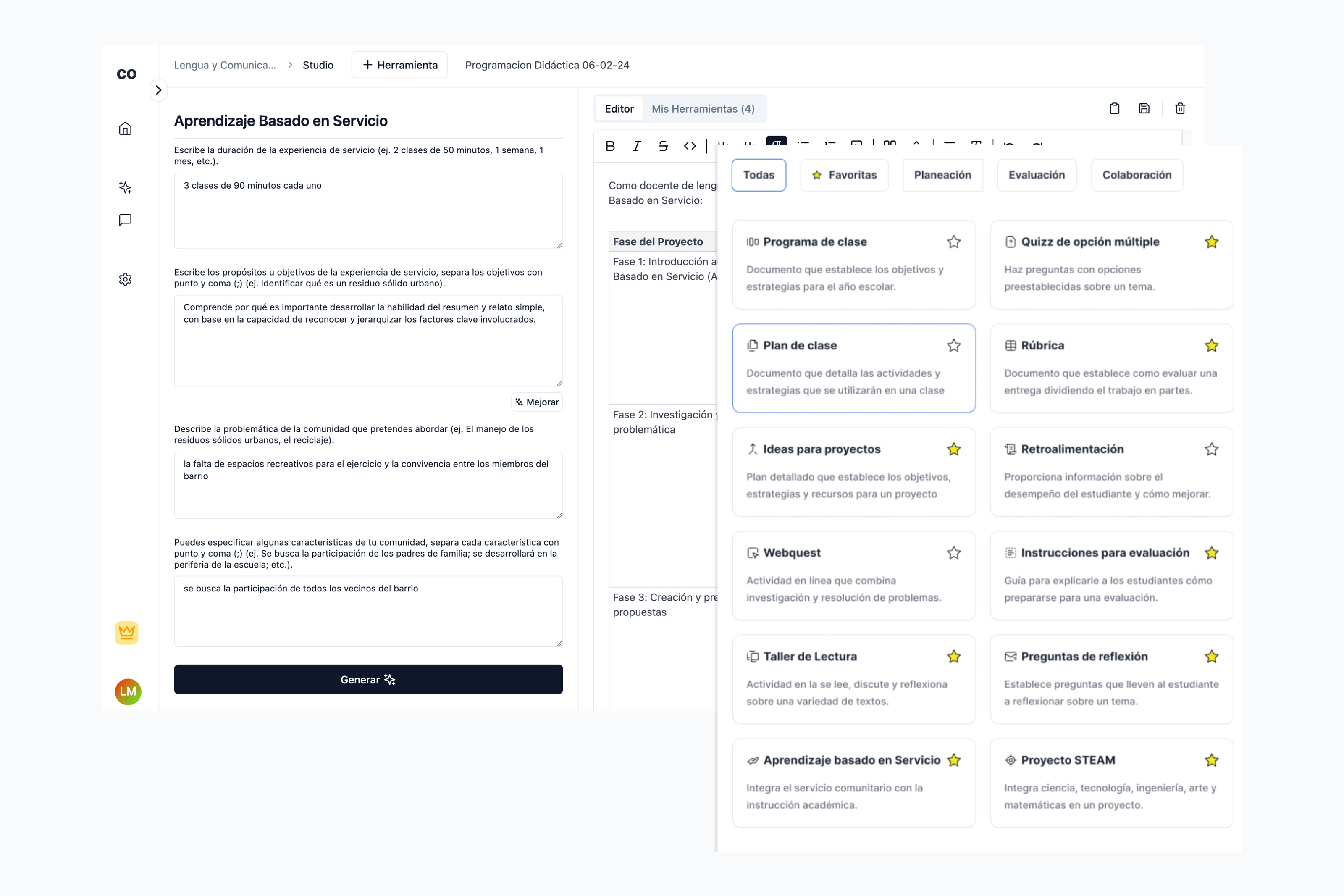Open the AI sparkles sidebar icon
This screenshot has width=1344, height=896.
125,187
